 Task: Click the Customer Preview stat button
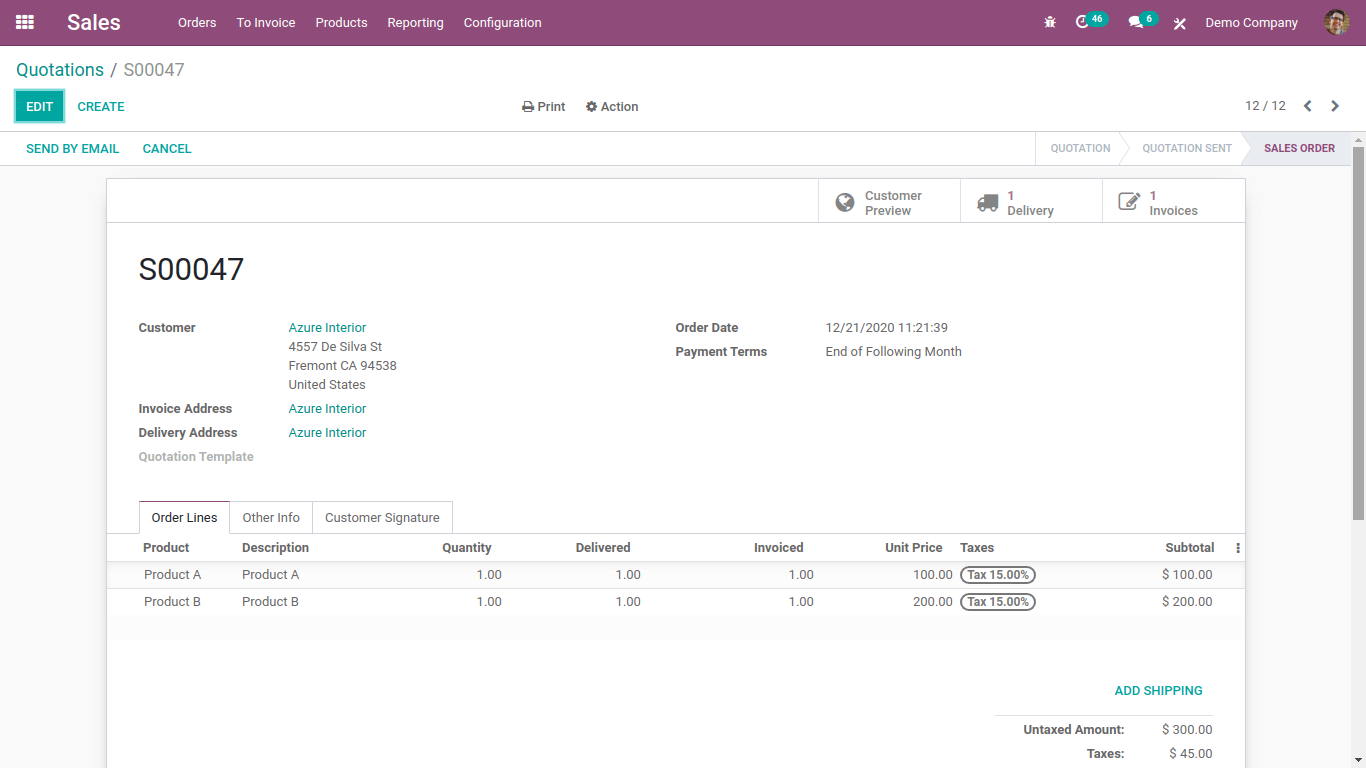coord(889,201)
